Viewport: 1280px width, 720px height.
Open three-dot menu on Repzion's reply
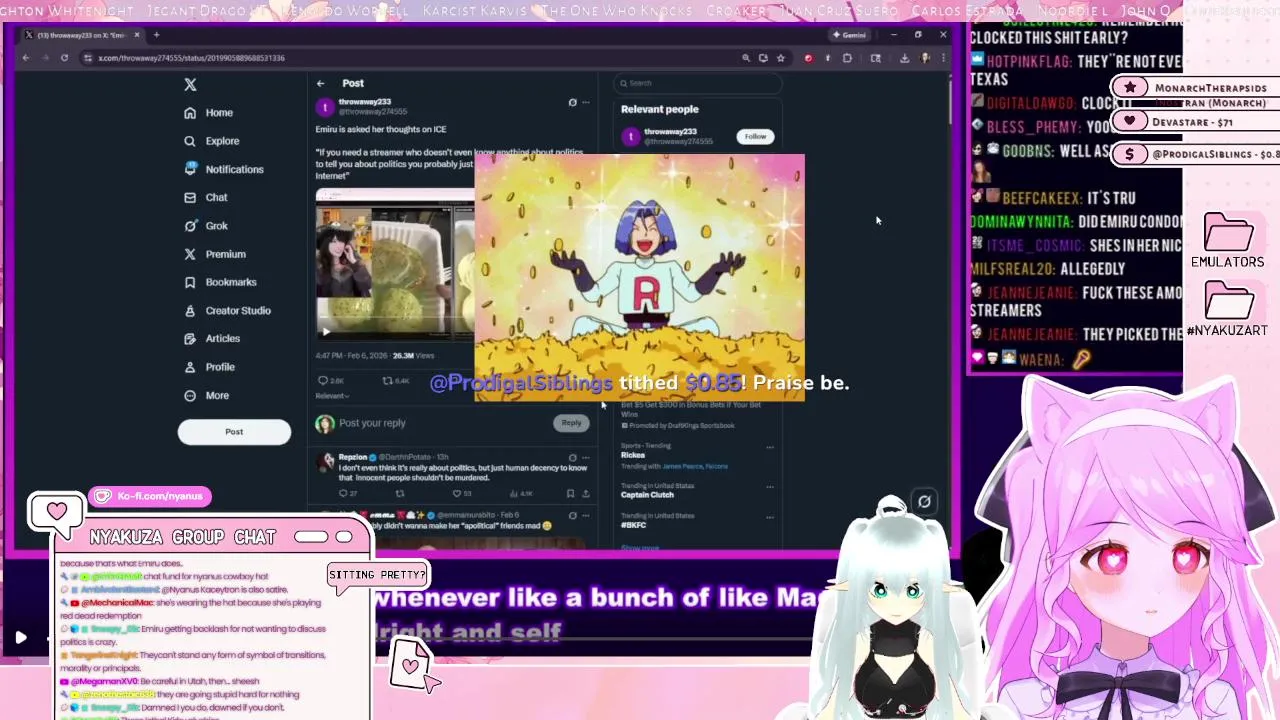[x=586, y=457]
